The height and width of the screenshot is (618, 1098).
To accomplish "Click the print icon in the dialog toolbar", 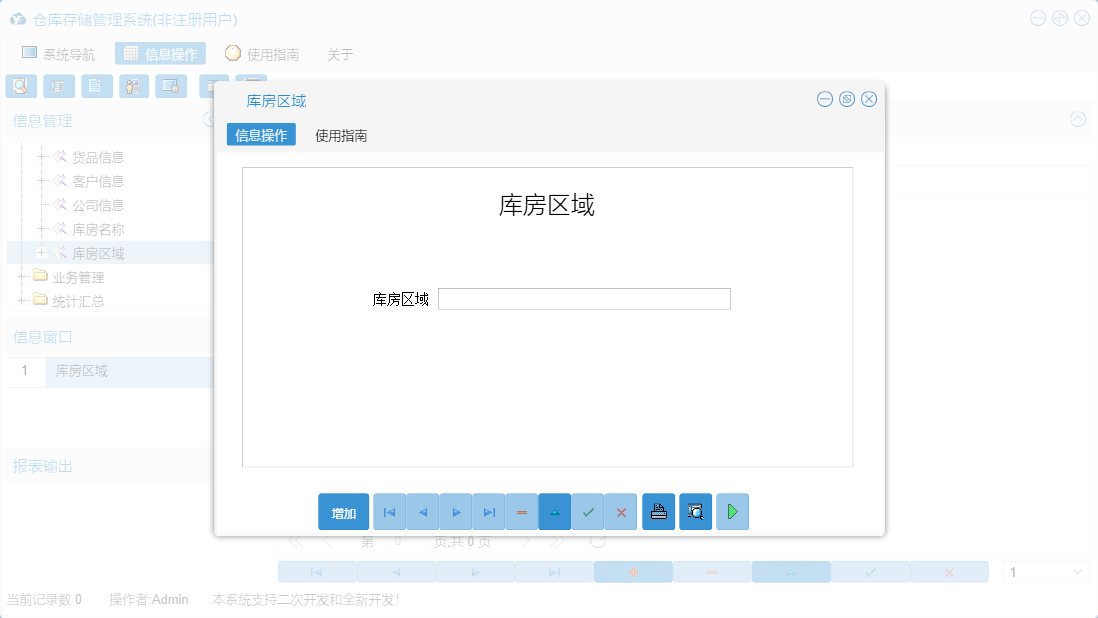I will 658,511.
